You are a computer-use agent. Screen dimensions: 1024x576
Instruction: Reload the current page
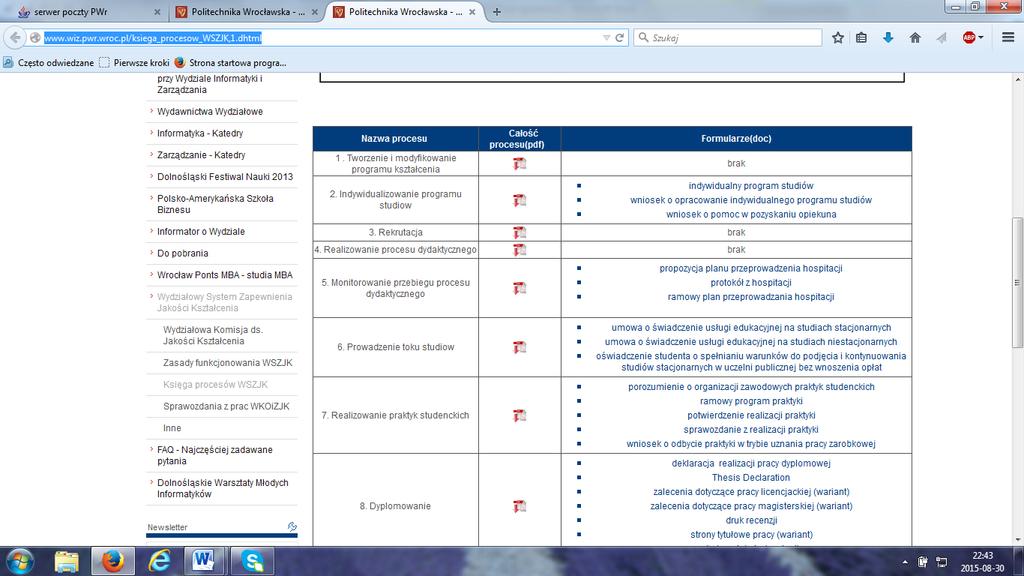click(620, 38)
